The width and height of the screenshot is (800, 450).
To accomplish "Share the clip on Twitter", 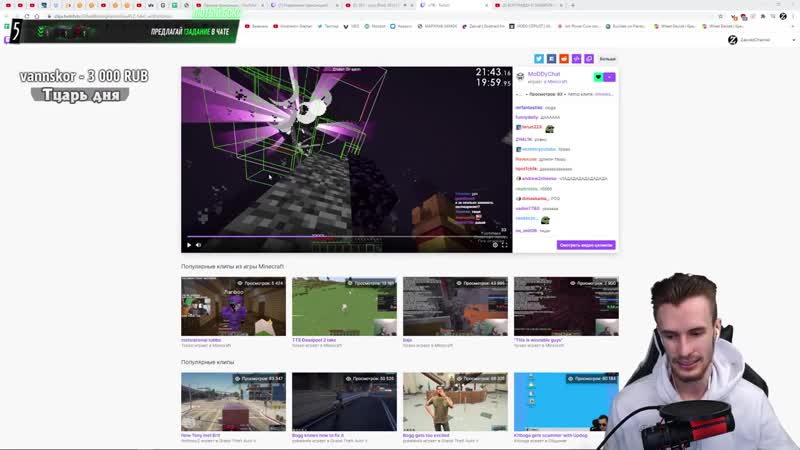I will 539,59.
